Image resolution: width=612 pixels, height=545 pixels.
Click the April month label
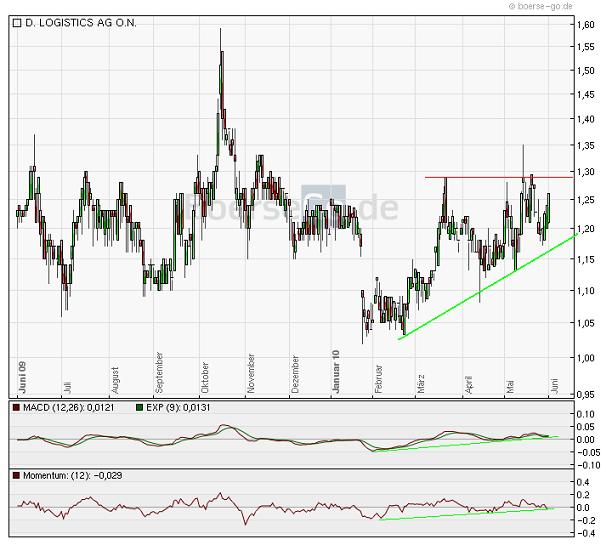click(468, 385)
